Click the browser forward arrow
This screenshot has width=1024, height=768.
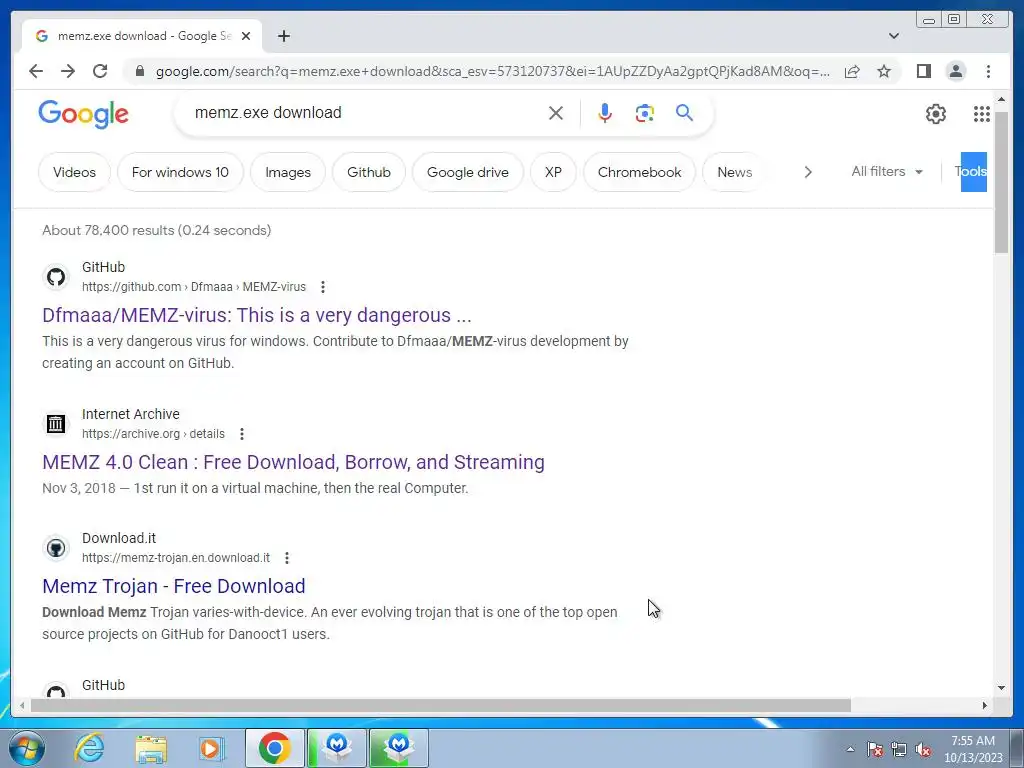[x=68, y=71]
